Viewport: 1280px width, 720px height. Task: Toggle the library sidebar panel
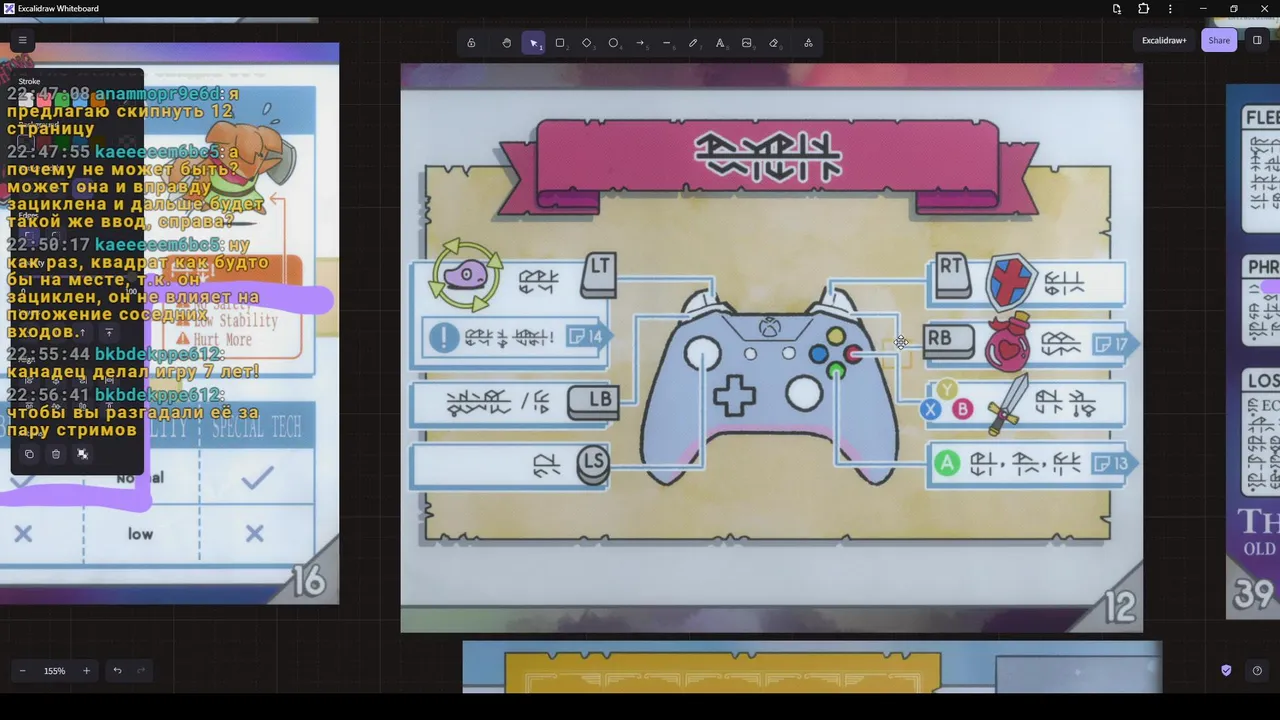(x=1257, y=41)
